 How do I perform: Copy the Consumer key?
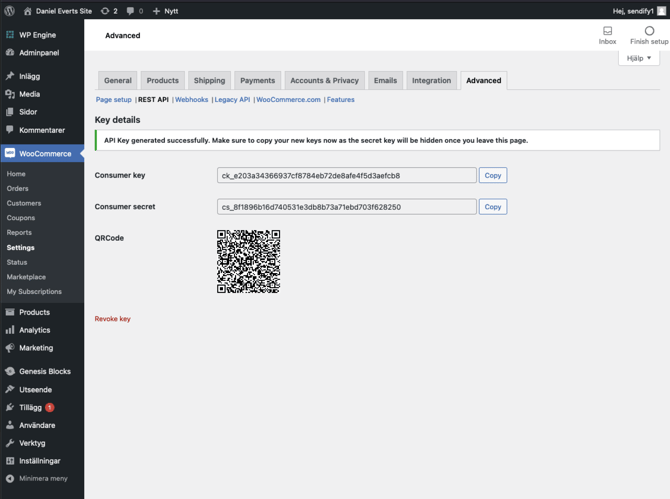[492, 175]
